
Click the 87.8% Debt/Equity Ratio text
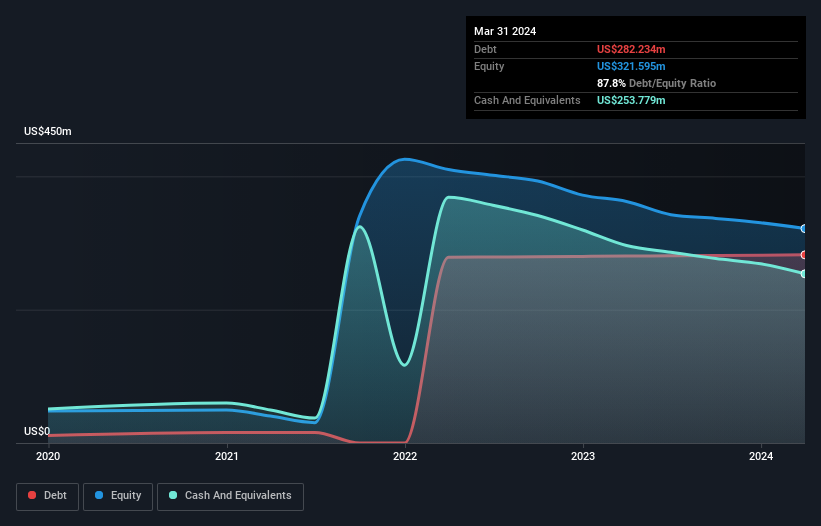[x=656, y=83]
